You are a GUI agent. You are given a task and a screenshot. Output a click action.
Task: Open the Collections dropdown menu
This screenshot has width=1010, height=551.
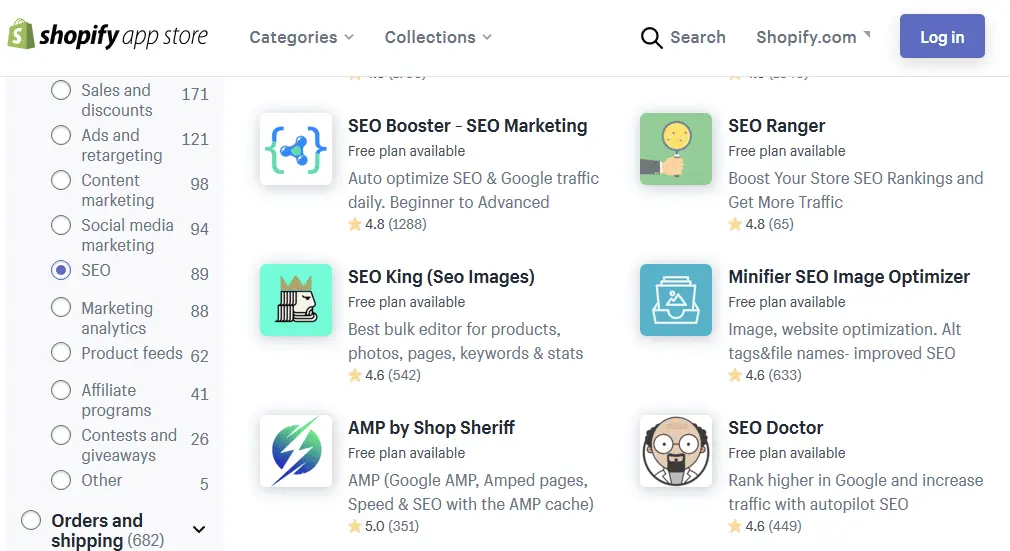point(438,37)
